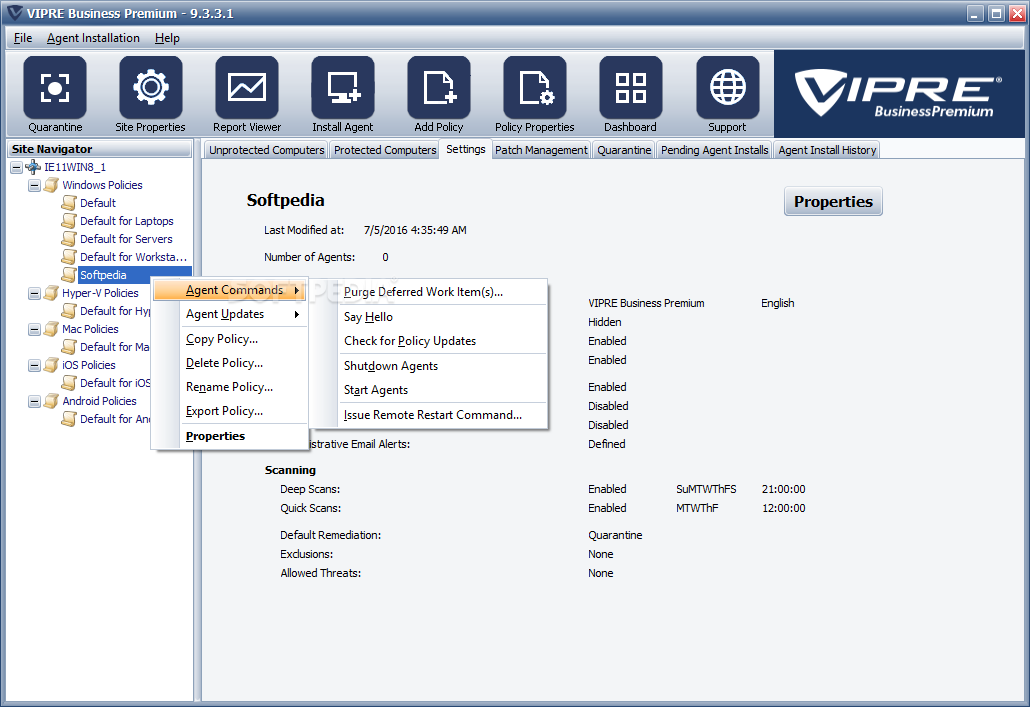Click the Site Navigator panel header
This screenshot has width=1030, height=707.
(x=99, y=149)
